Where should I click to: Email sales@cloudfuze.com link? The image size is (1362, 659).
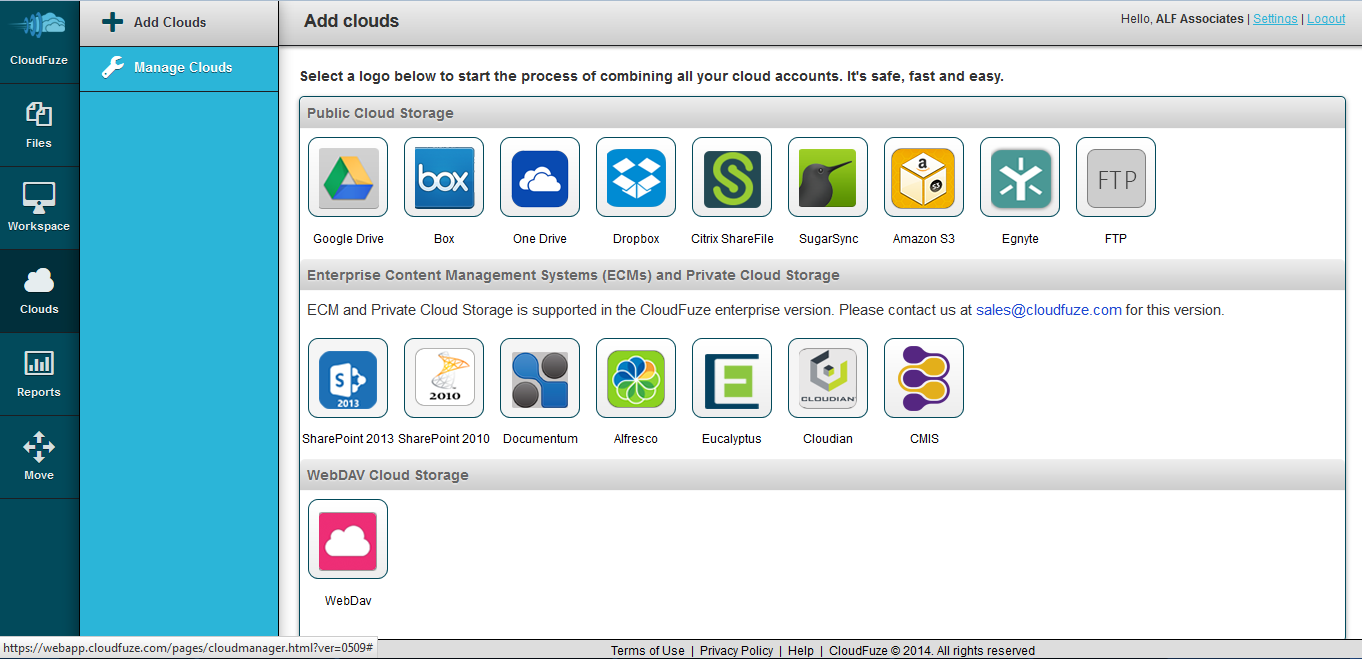pos(1049,310)
